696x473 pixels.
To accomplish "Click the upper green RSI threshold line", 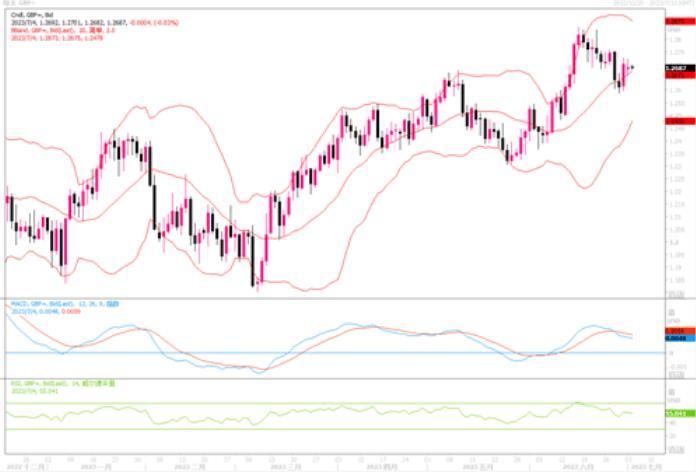I will click(x=300, y=403).
